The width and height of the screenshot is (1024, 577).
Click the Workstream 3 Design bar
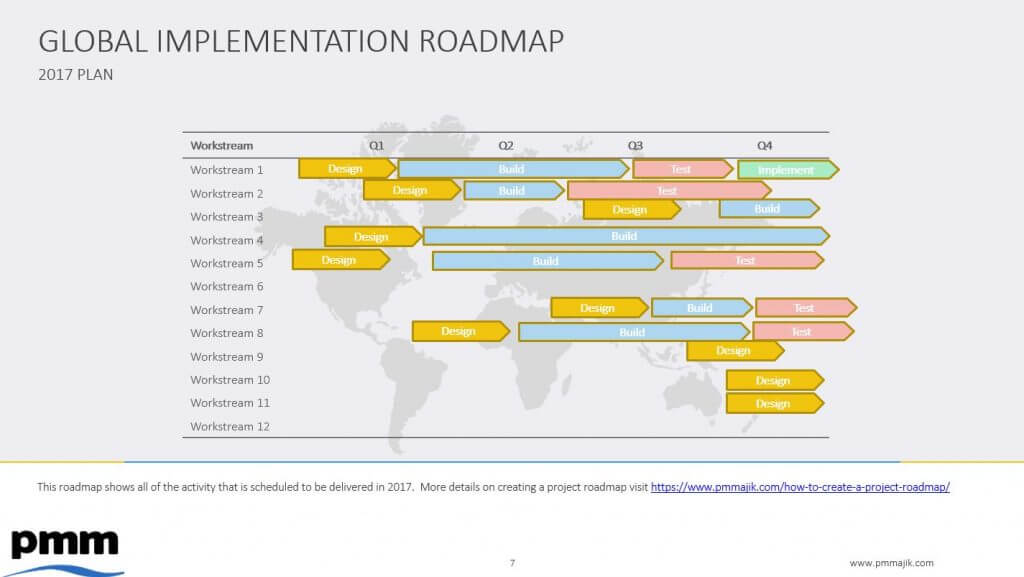tap(630, 210)
